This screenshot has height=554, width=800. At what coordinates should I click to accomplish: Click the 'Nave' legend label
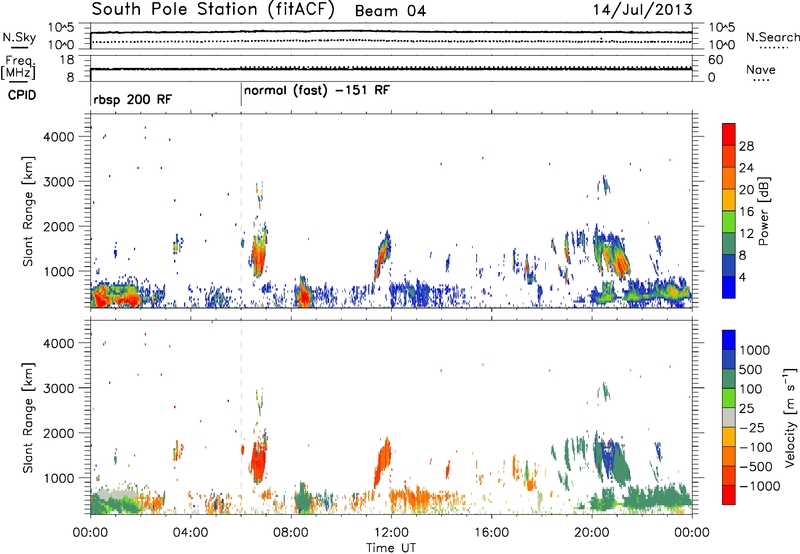[x=760, y=69]
